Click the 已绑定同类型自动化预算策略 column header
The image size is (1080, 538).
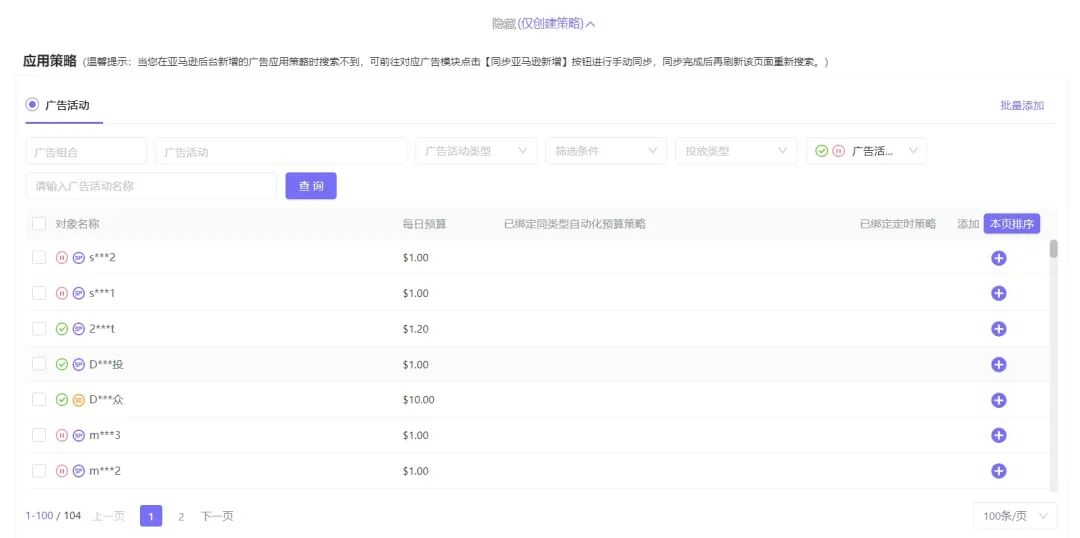click(575, 224)
